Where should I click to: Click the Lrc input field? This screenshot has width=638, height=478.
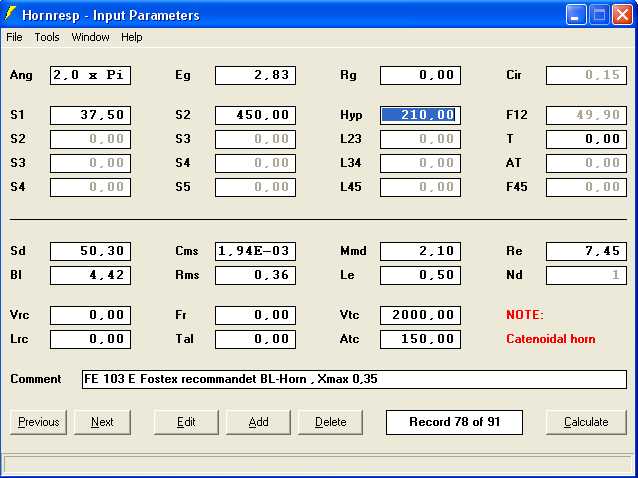tap(90, 339)
